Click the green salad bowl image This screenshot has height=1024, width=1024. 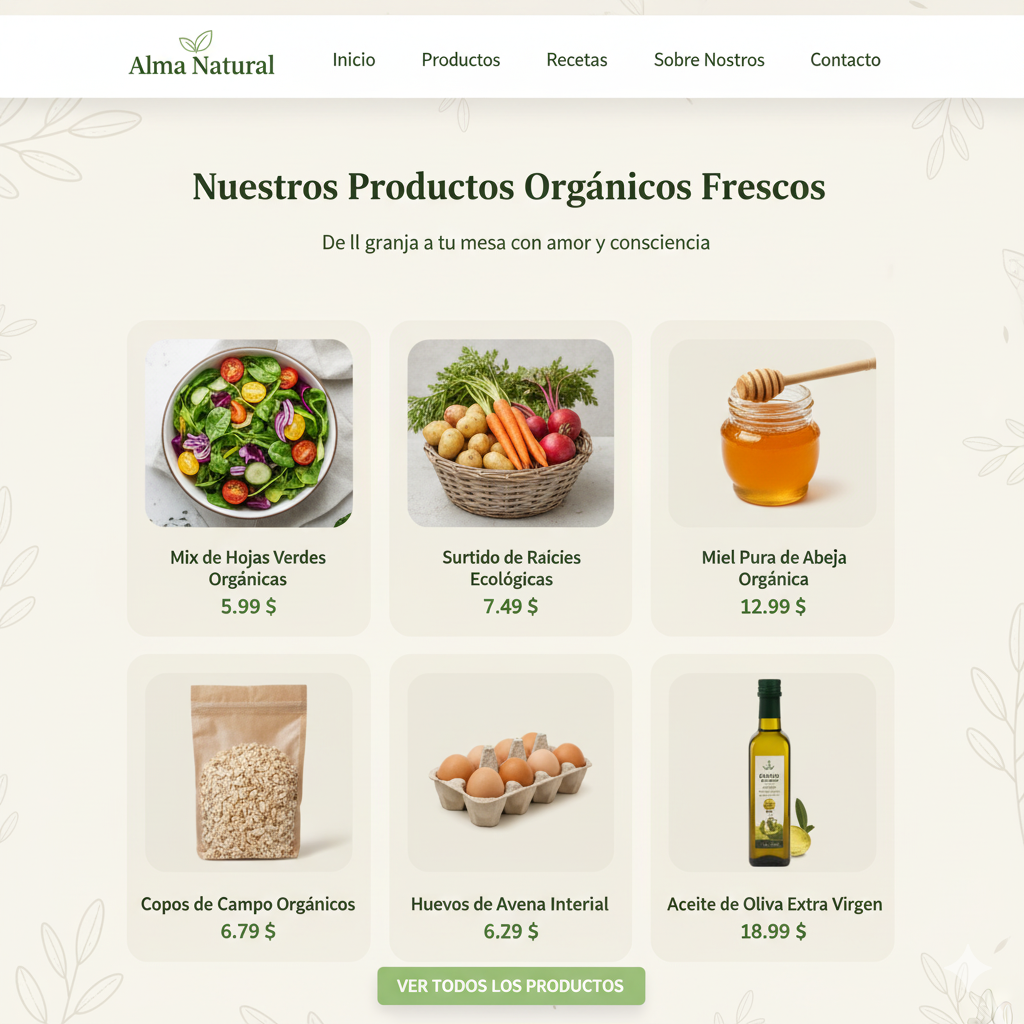point(249,433)
